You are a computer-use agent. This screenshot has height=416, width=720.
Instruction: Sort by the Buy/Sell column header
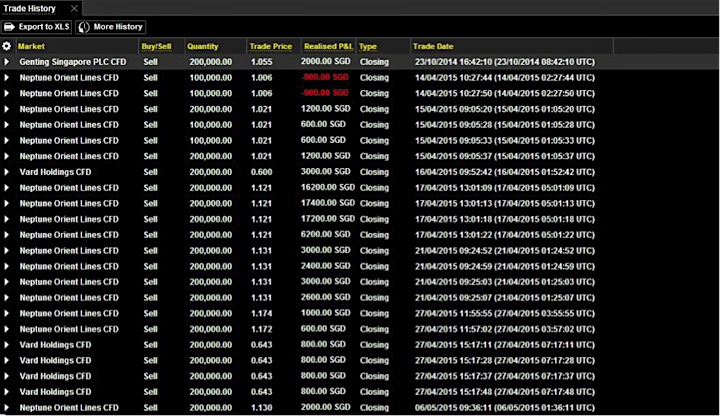156,46
